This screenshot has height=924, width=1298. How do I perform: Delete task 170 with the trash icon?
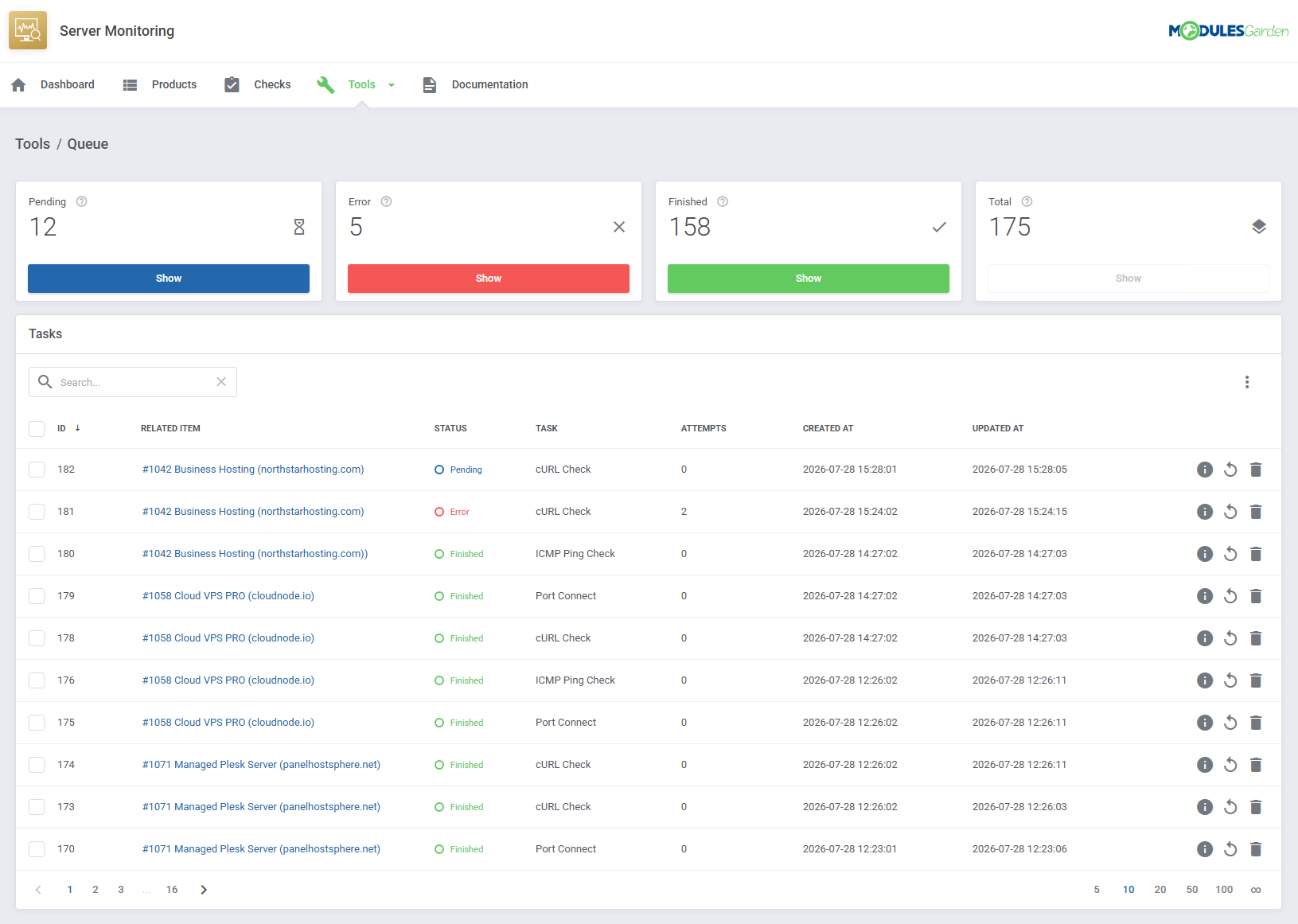coord(1256,849)
